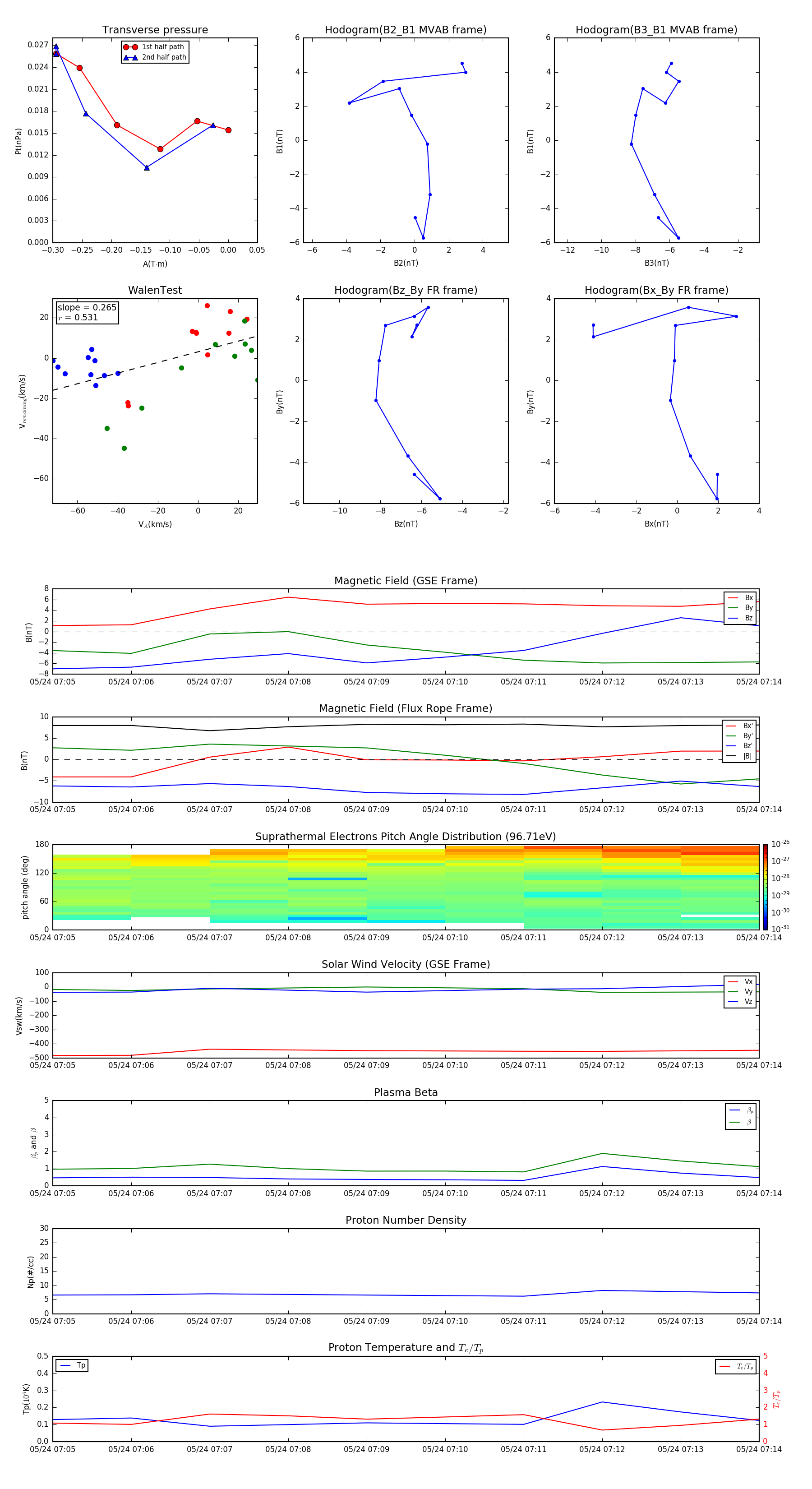Click the 'A(T·m)' x-axis label
Viewport: 812px width, 1489px height.
coord(155,264)
